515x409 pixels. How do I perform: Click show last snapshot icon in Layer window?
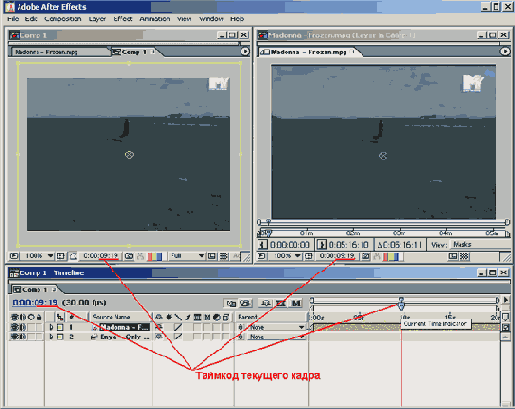(x=377, y=256)
